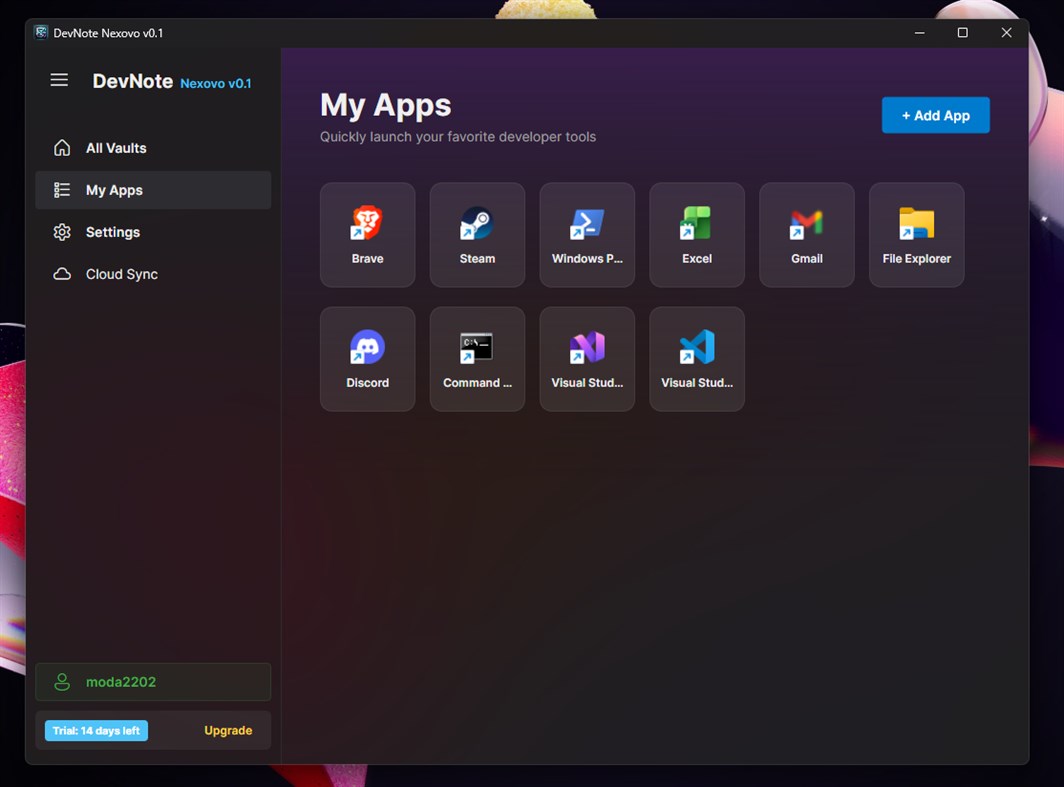Viewport: 1064px width, 787px height.
Task: Open the Steam app tile
Action: click(x=477, y=235)
